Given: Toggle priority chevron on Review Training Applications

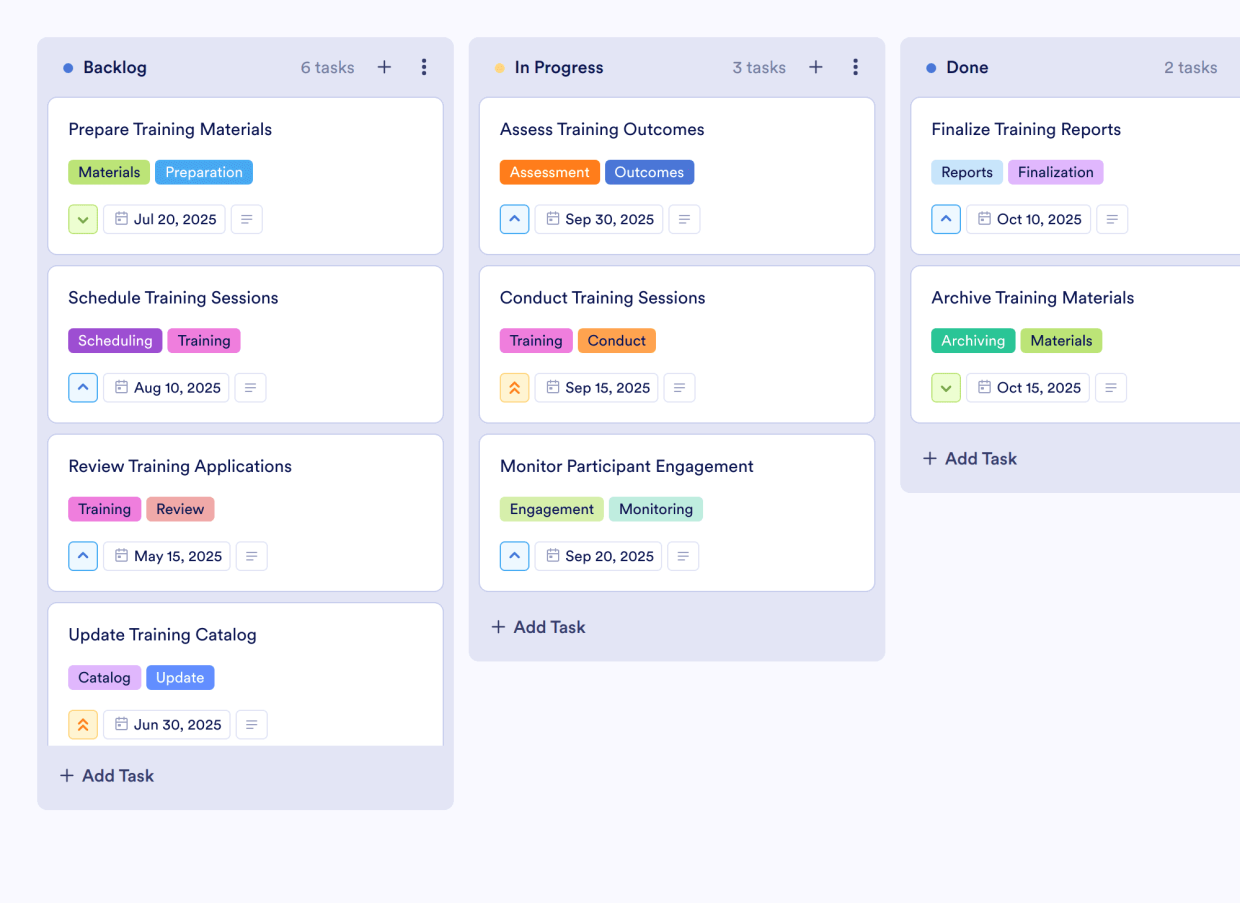Looking at the screenshot, I should click(83, 556).
